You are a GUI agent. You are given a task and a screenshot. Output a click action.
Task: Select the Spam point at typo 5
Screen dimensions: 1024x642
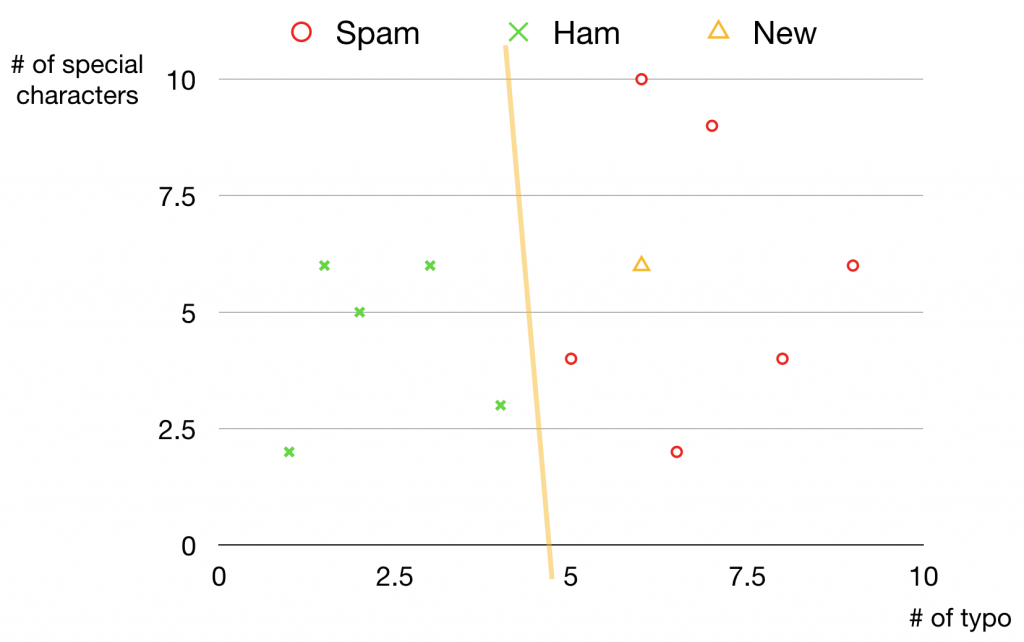point(571,359)
